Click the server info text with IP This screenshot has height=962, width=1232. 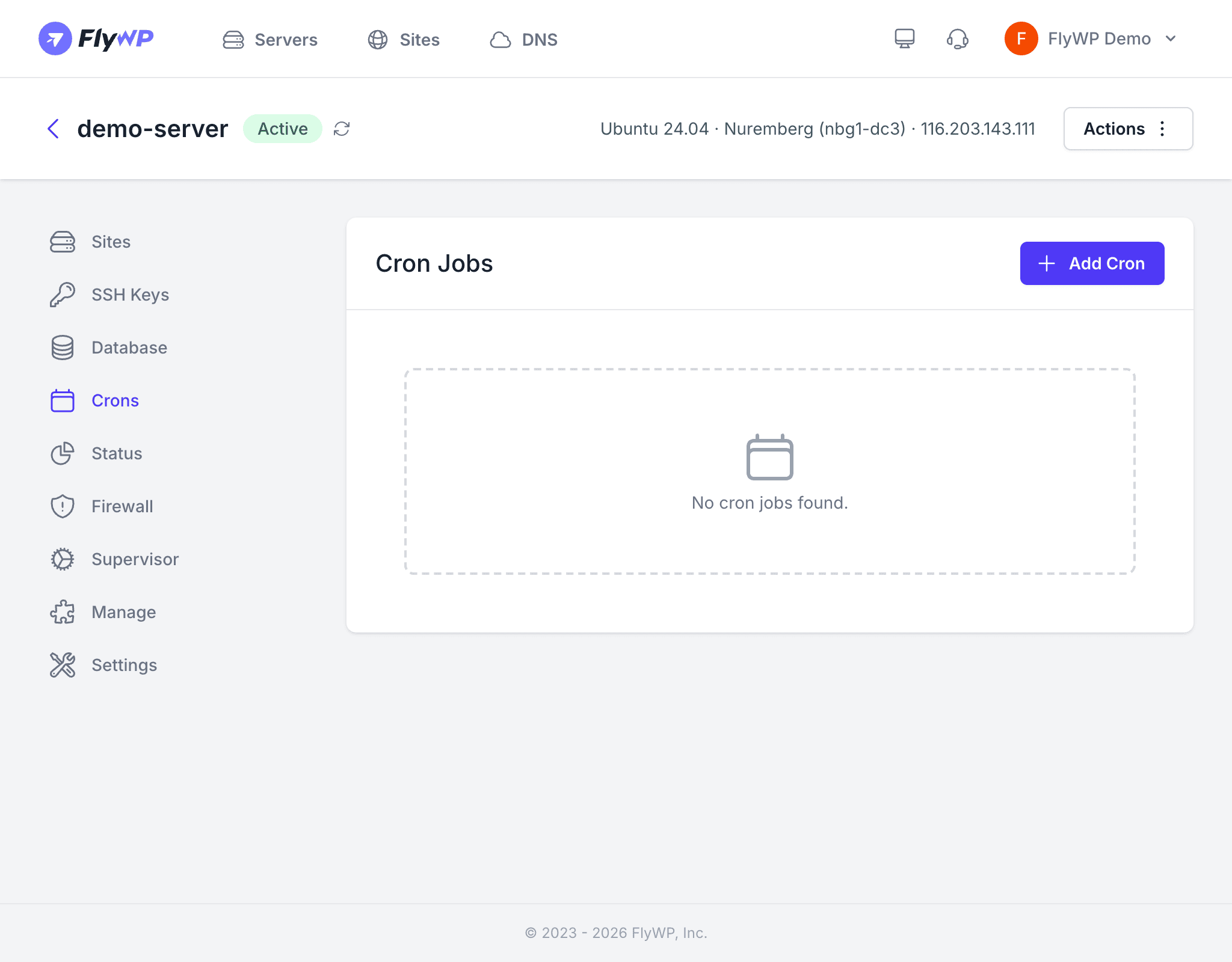pyautogui.click(x=818, y=129)
